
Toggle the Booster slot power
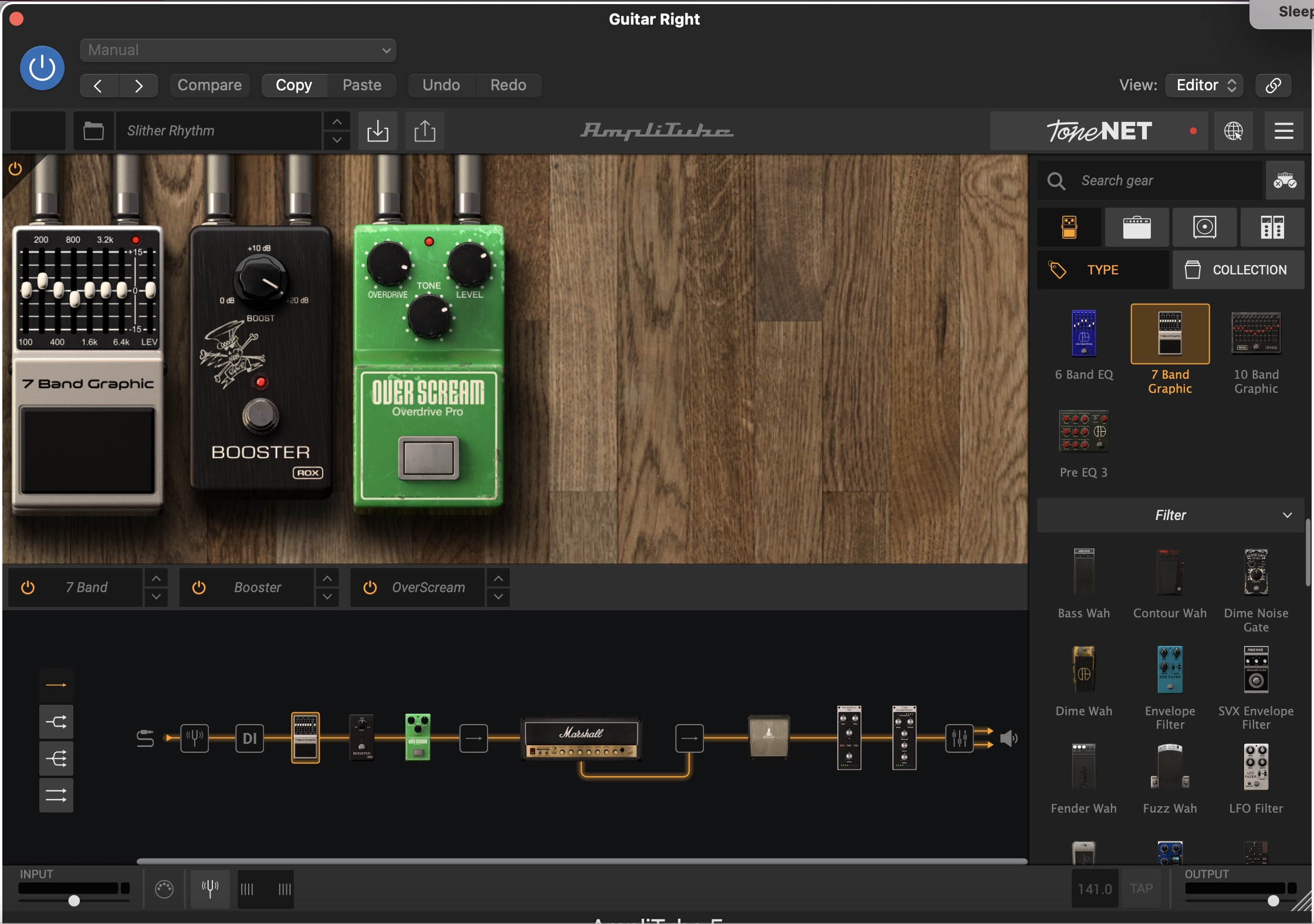pyautogui.click(x=199, y=587)
